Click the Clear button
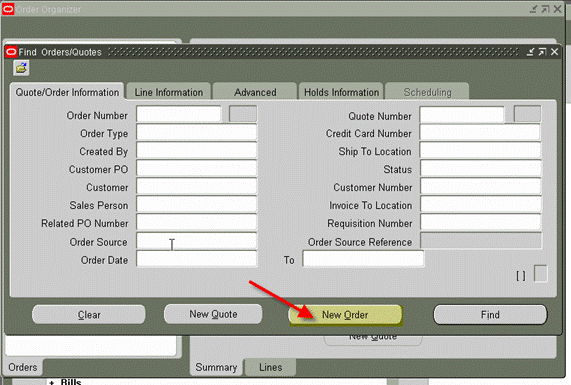 (x=89, y=314)
